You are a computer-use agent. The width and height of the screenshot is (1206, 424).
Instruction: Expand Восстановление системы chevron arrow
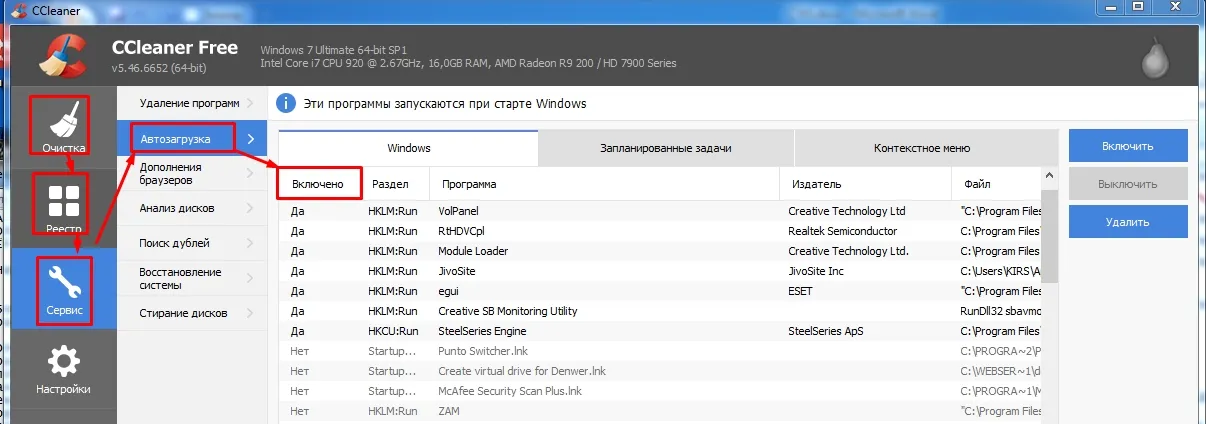coord(251,278)
